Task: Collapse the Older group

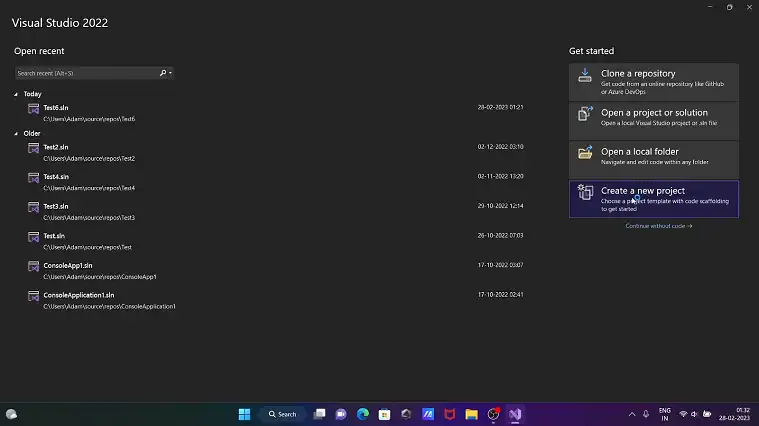Action: 15,134
